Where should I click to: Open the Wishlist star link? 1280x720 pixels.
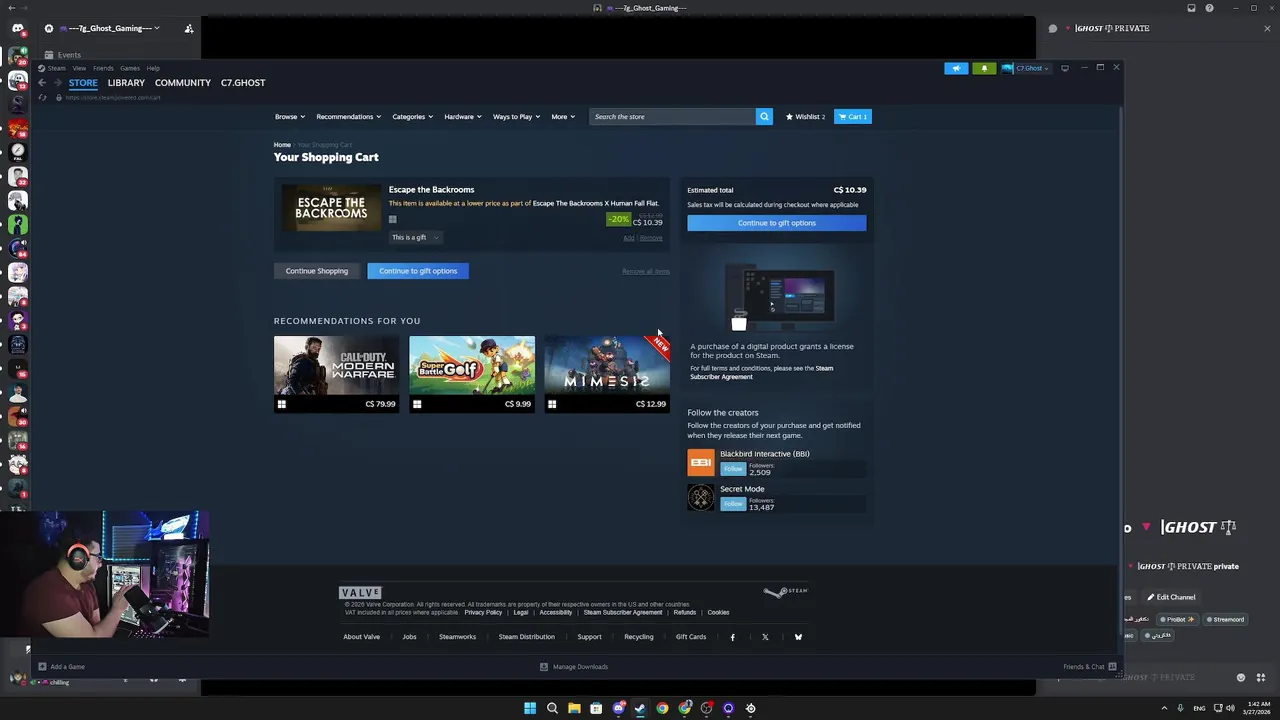coord(806,117)
